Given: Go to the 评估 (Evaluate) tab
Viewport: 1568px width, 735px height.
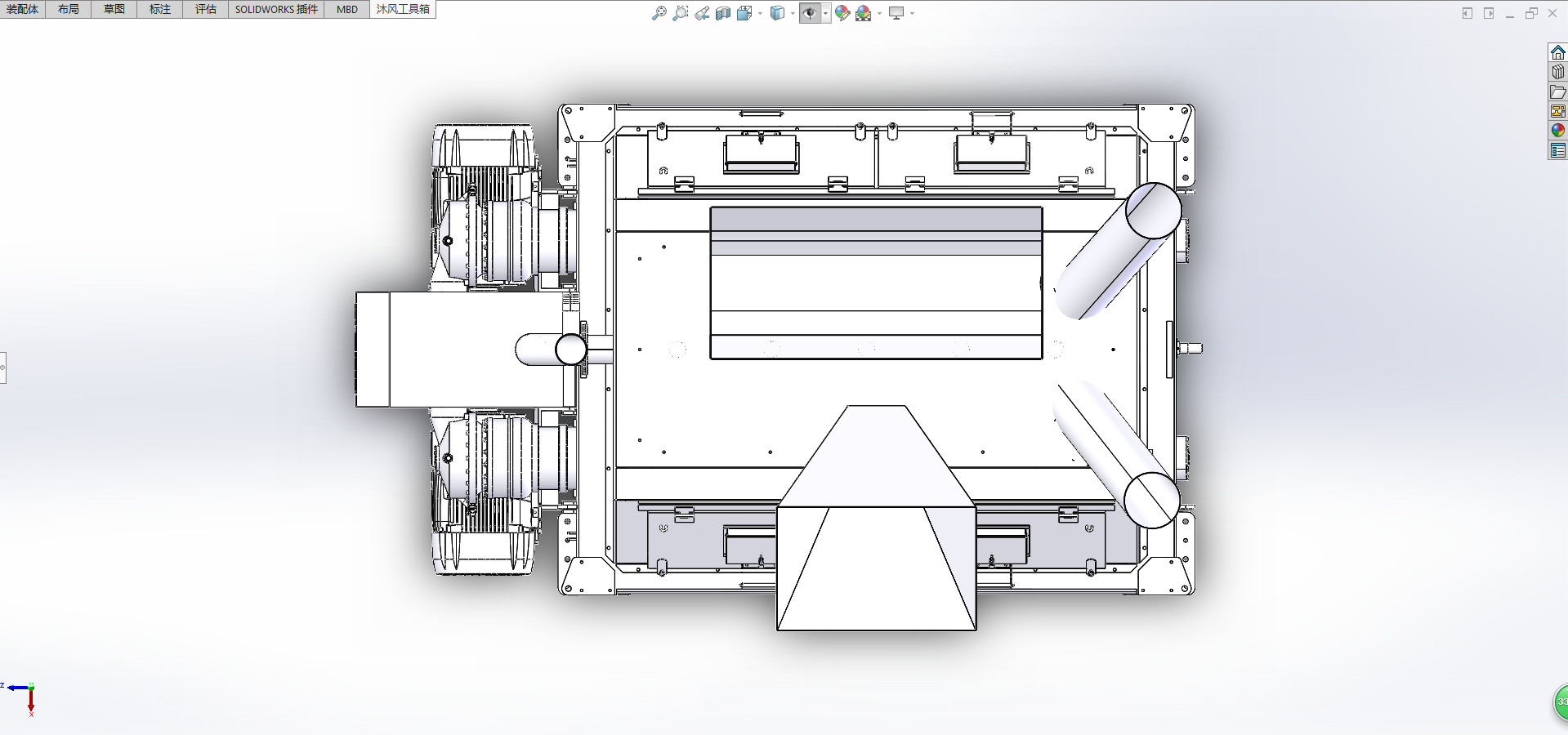Looking at the screenshot, I should pyautogui.click(x=206, y=9).
